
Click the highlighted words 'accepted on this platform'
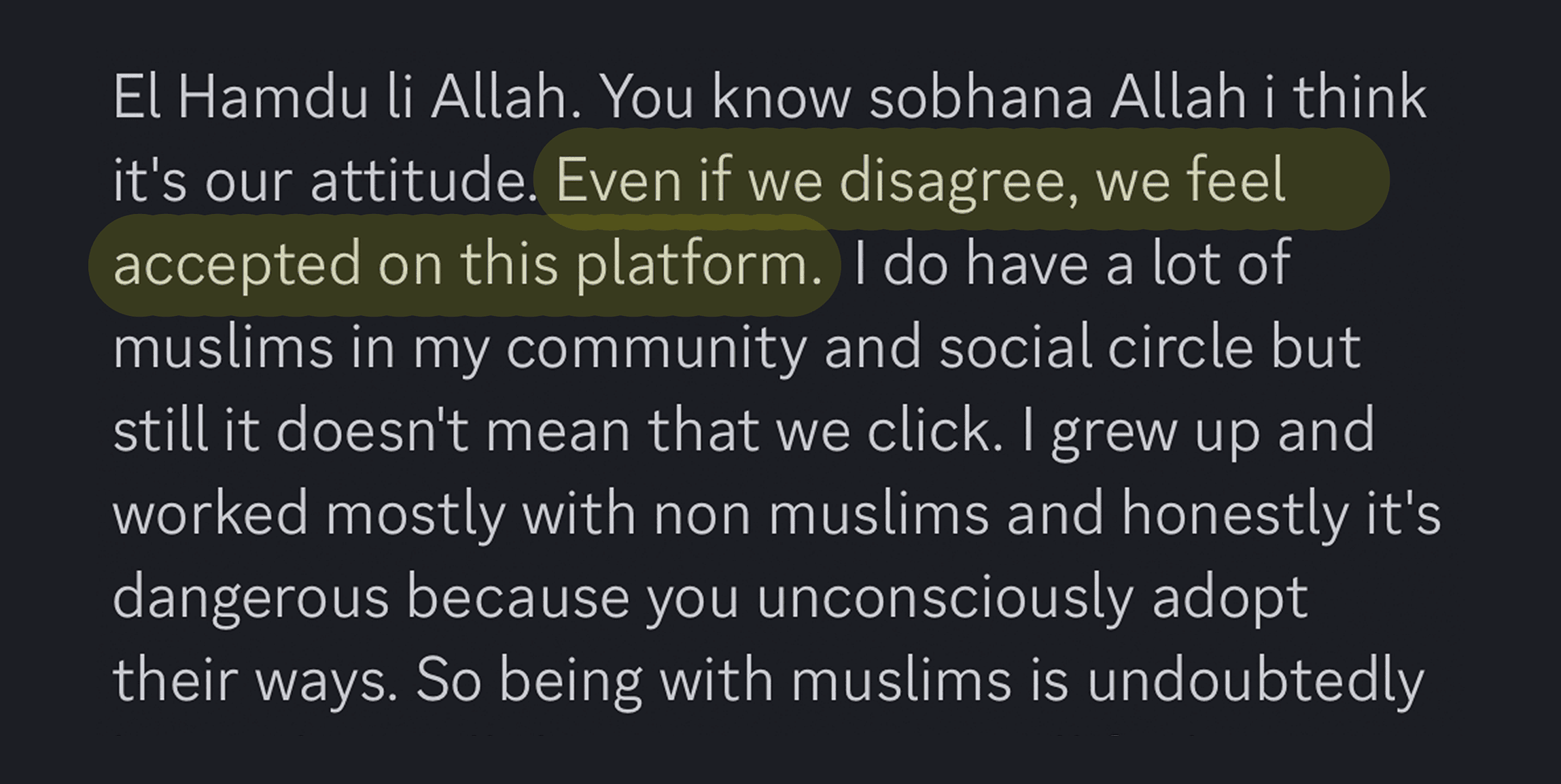(466, 264)
